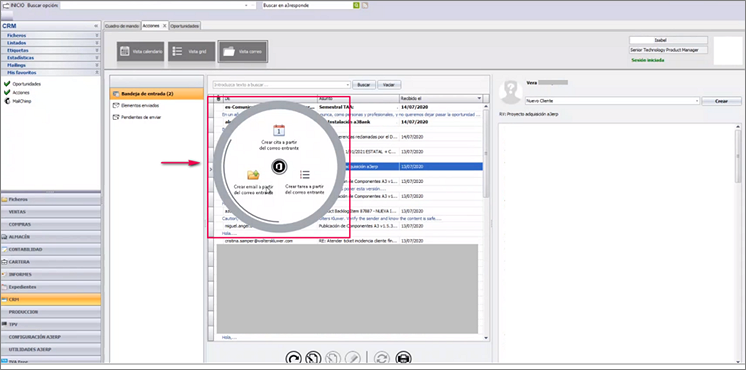This screenshot has width=746, height=370.
Task: Open the Expedientes module
Action: [50, 287]
